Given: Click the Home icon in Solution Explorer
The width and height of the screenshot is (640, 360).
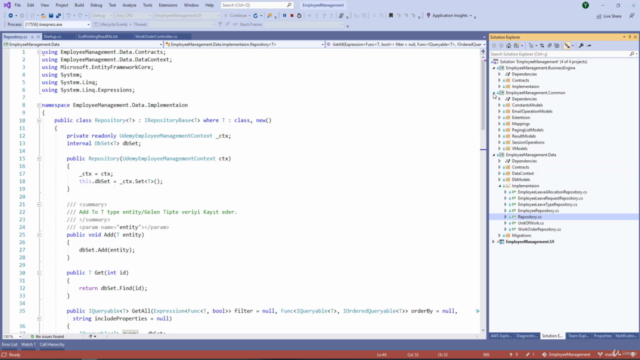Looking at the screenshot, I should coord(509,46).
